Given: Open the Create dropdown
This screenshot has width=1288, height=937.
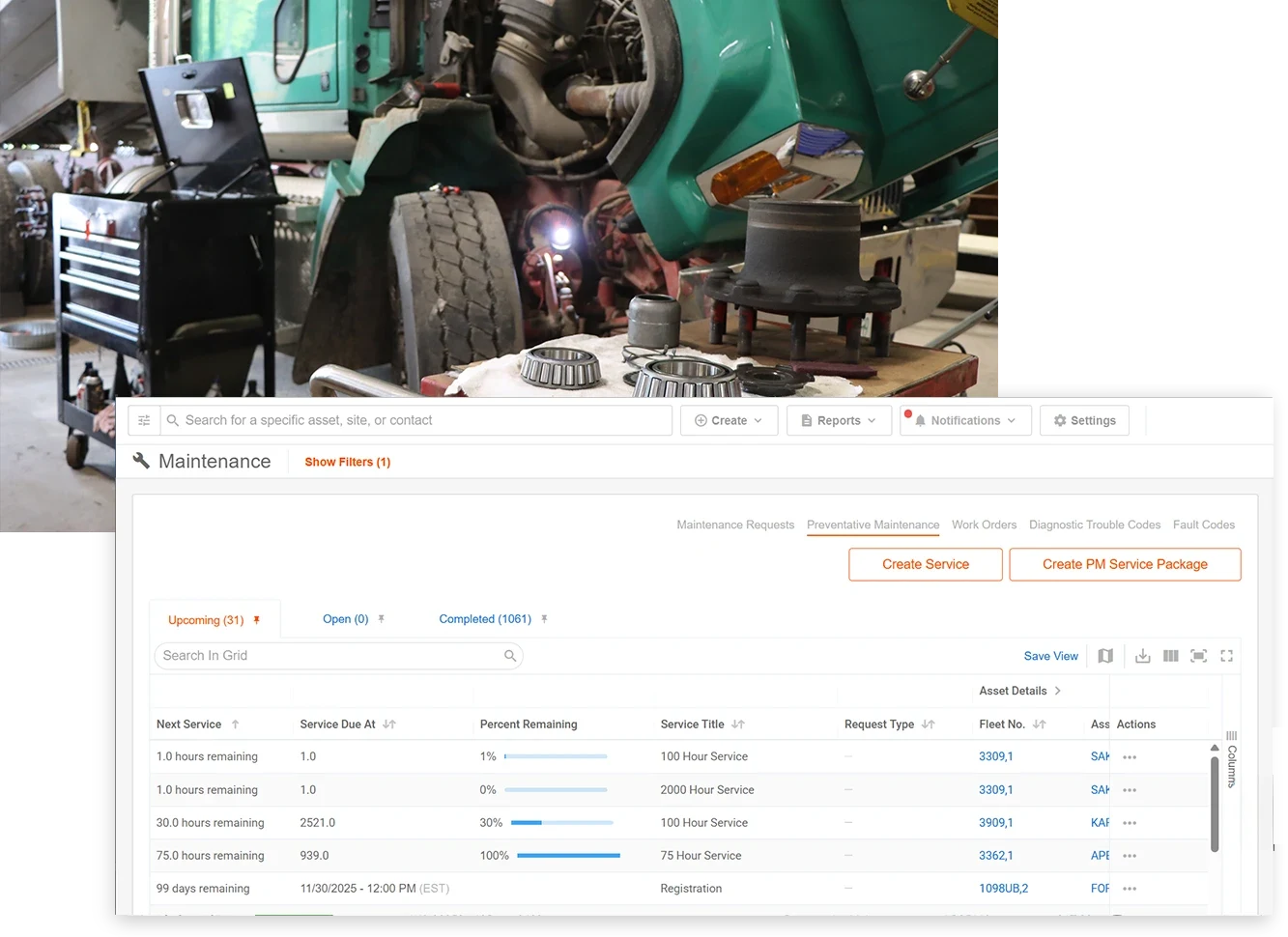Looking at the screenshot, I should [729, 419].
